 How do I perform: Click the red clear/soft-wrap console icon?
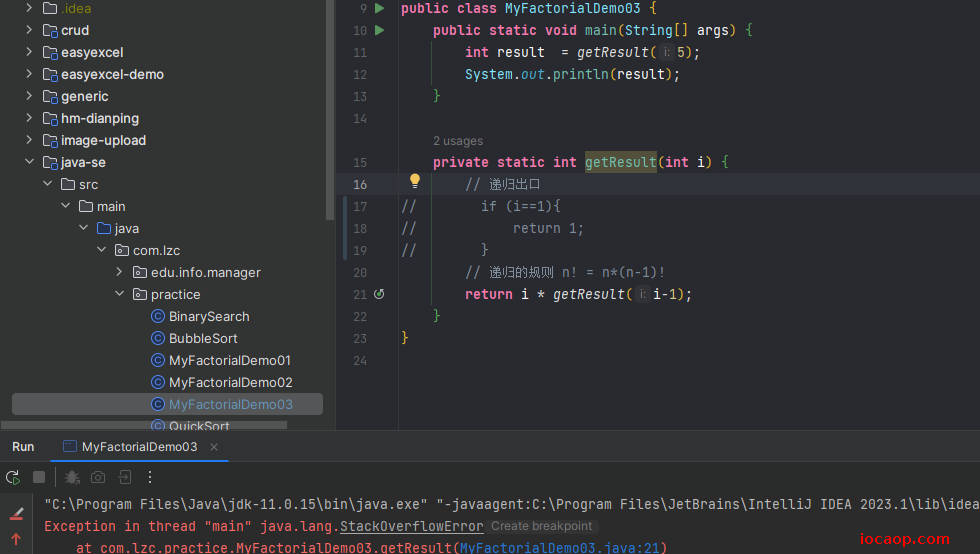coord(17,514)
